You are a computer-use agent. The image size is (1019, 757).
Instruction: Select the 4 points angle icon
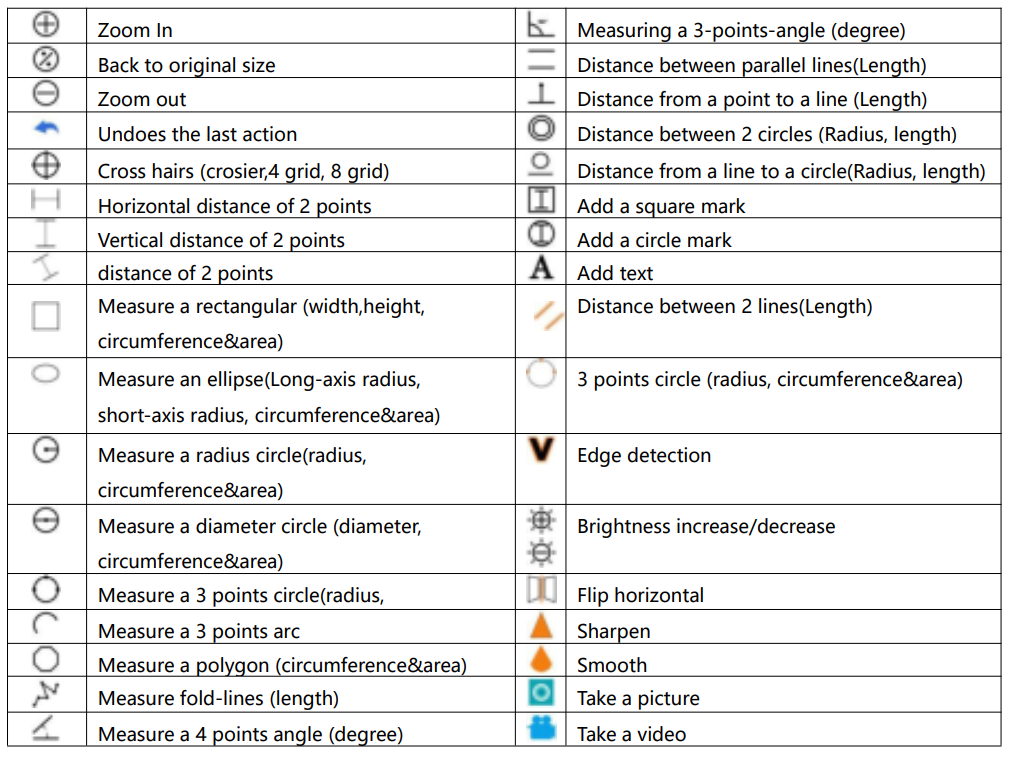click(46, 728)
